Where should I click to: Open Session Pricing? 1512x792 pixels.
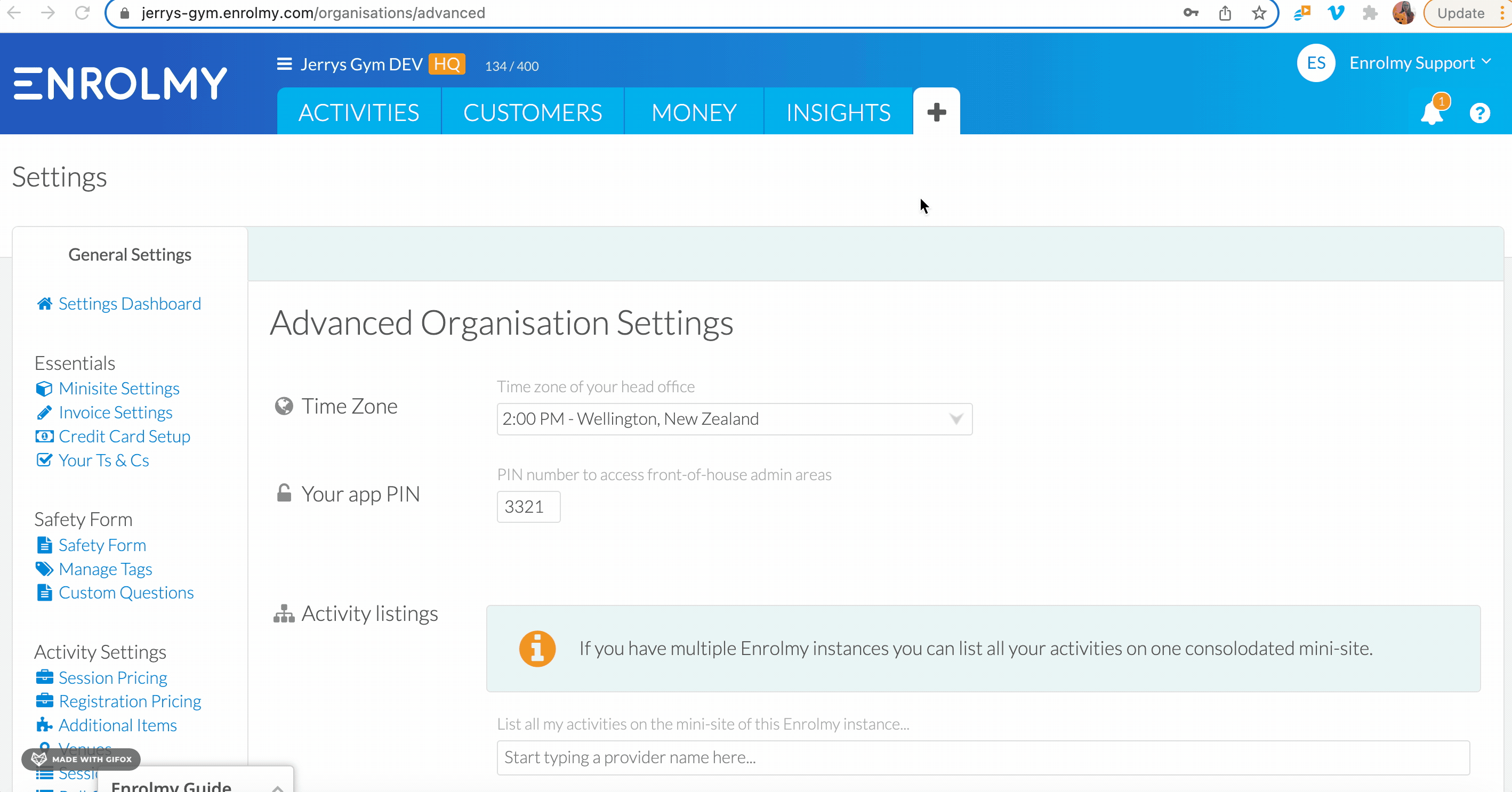(112, 677)
